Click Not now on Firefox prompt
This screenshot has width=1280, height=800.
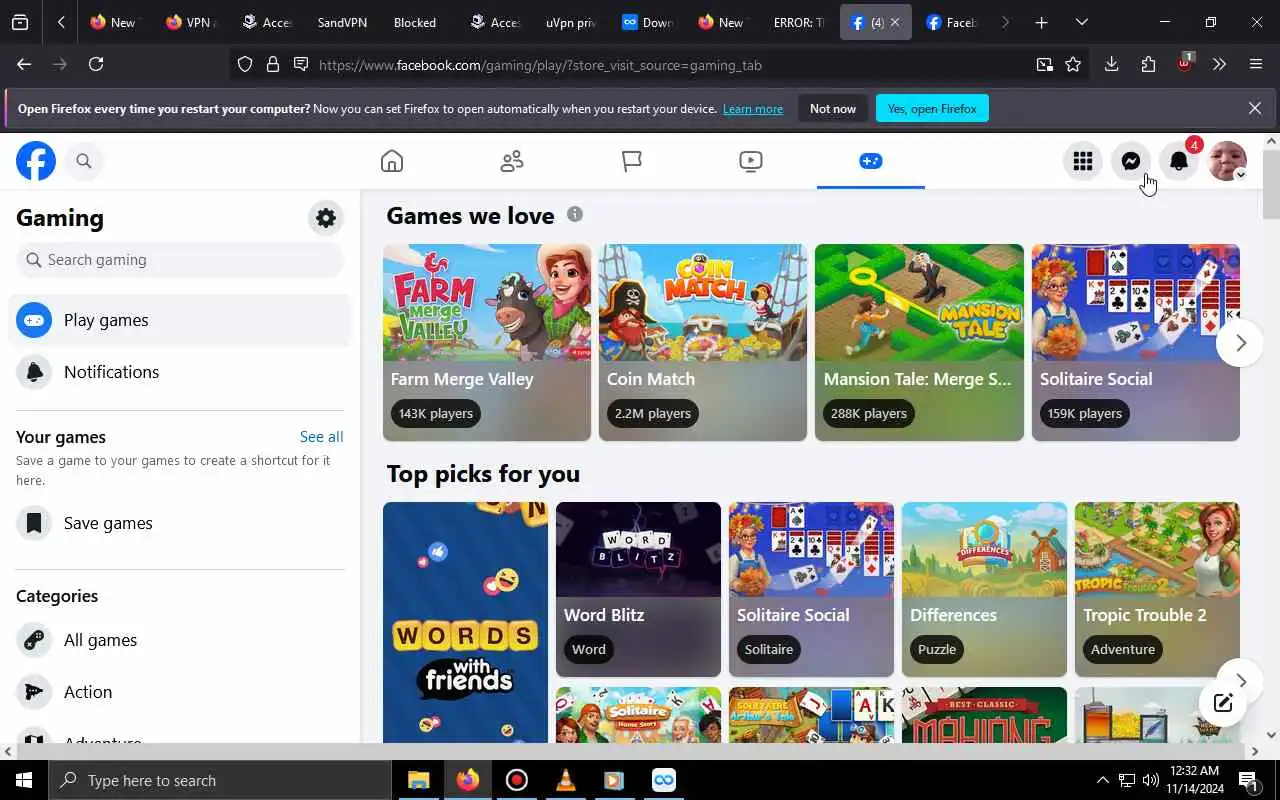(x=833, y=108)
